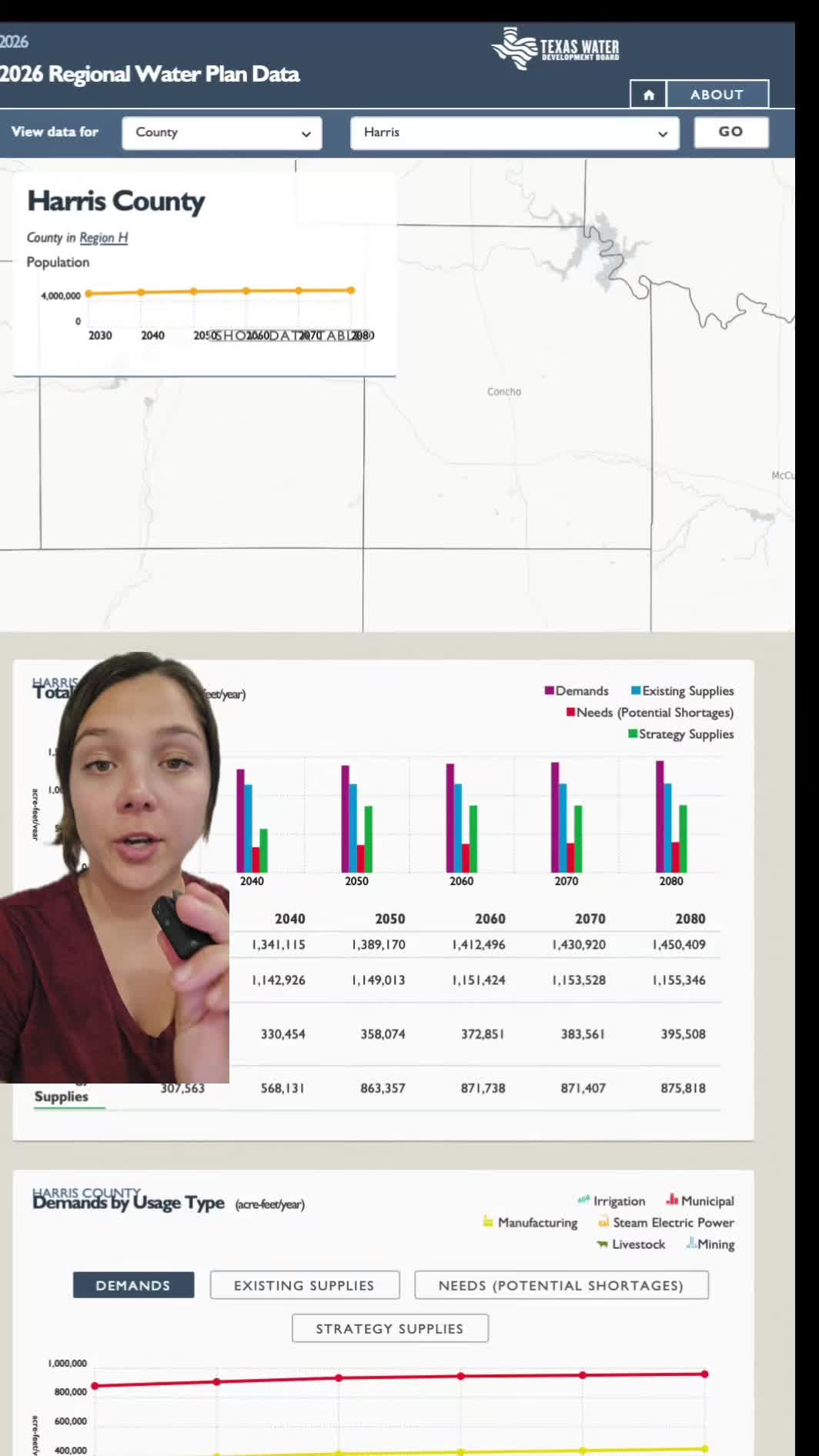Click the Harris County heading
The image size is (819, 1456).
pos(116,202)
